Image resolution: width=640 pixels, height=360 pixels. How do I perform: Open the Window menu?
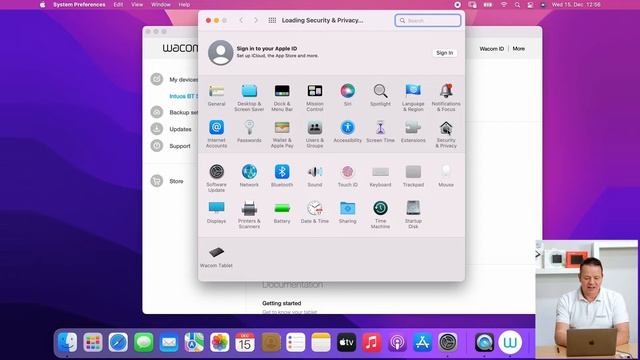pyautogui.click(x=161, y=5)
